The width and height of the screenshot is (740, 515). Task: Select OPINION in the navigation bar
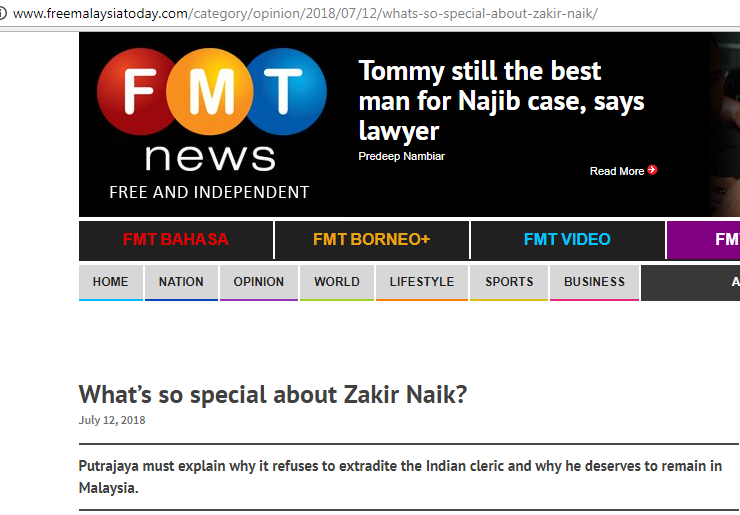259,282
